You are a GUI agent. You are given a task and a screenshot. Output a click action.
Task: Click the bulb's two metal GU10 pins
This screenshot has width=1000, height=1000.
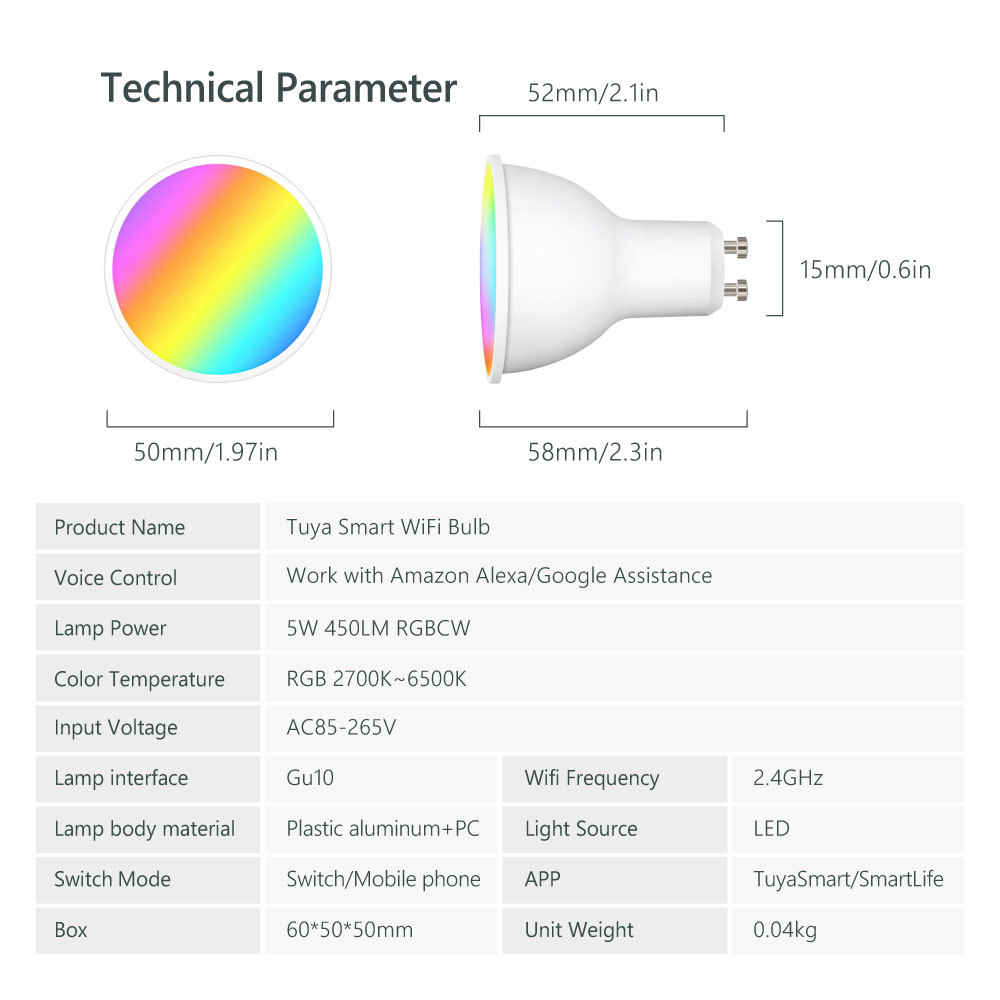tap(737, 267)
